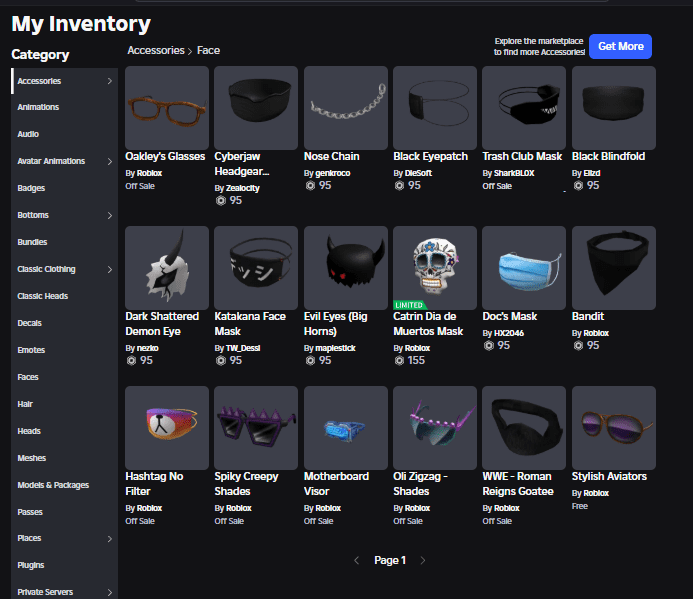Open creator genkroco's profile link
Screen dimensions: 693x599
click(332, 173)
